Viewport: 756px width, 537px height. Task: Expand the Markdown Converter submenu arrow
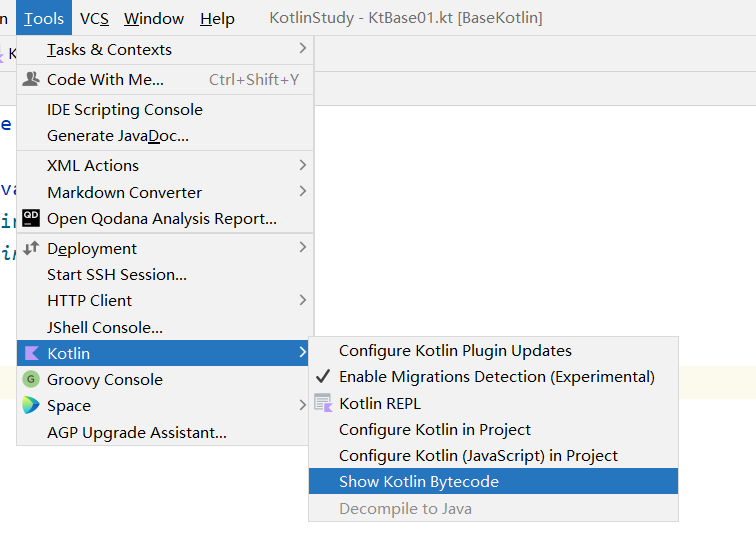(x=302, y=192)
